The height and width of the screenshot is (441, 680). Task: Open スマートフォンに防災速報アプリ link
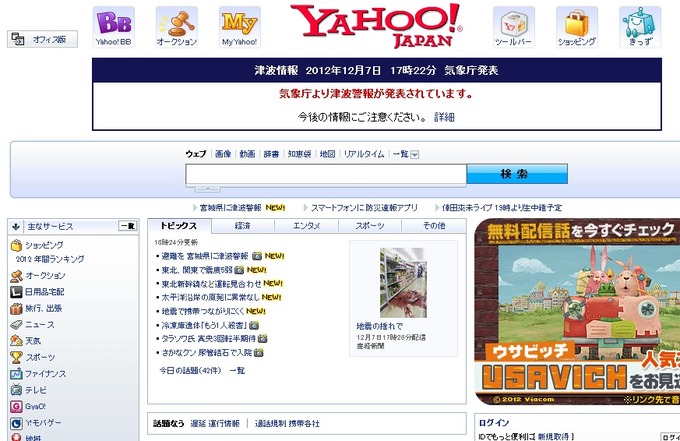[364, 208]
